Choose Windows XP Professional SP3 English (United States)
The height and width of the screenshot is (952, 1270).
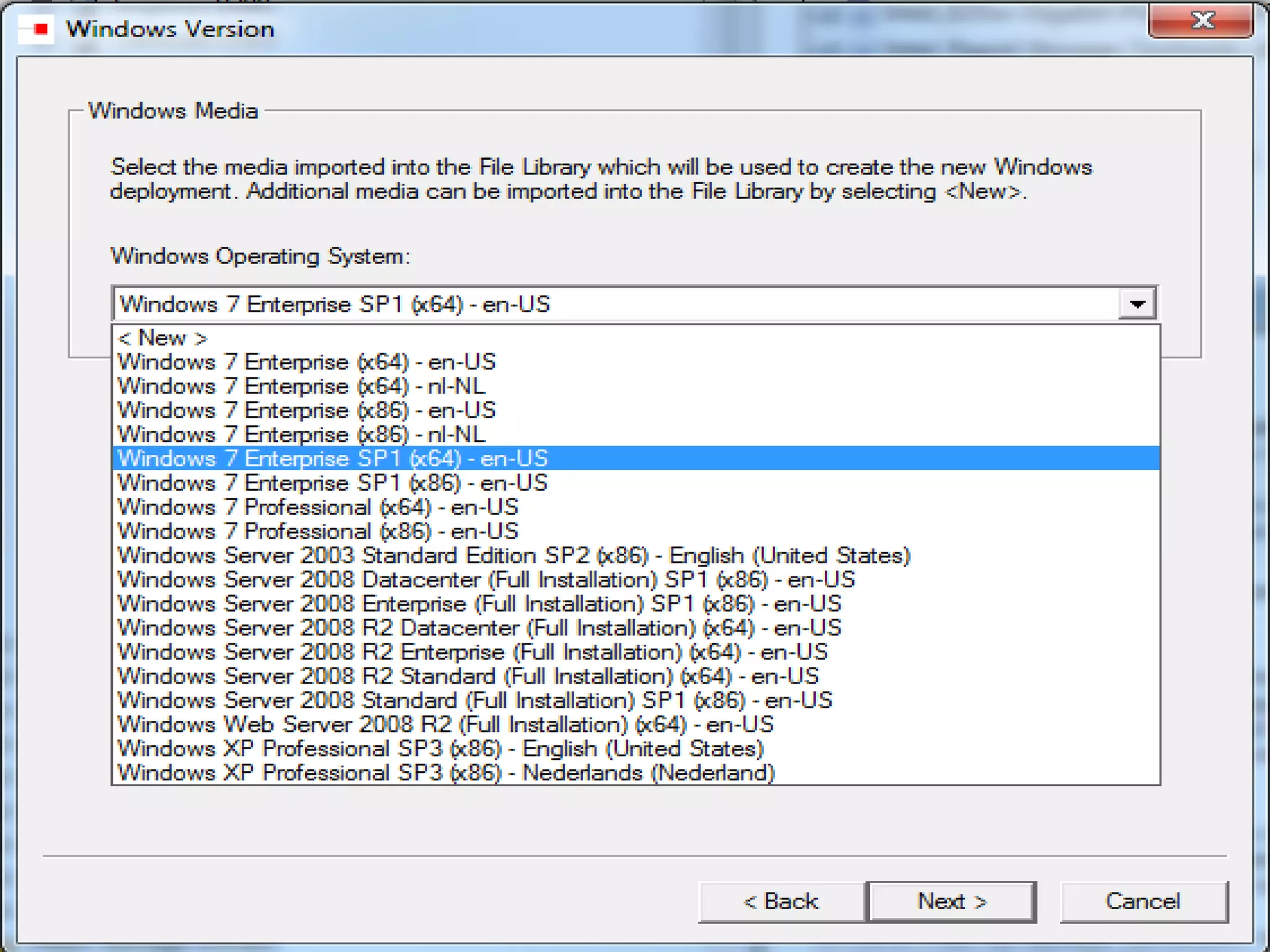coord(636,749)
